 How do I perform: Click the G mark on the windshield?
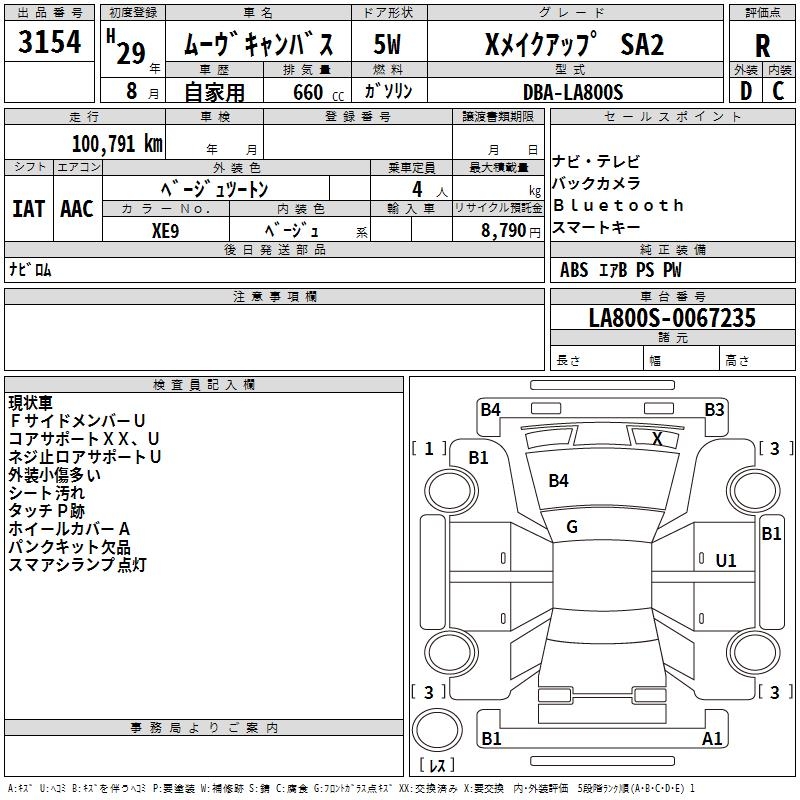(572, 527)
